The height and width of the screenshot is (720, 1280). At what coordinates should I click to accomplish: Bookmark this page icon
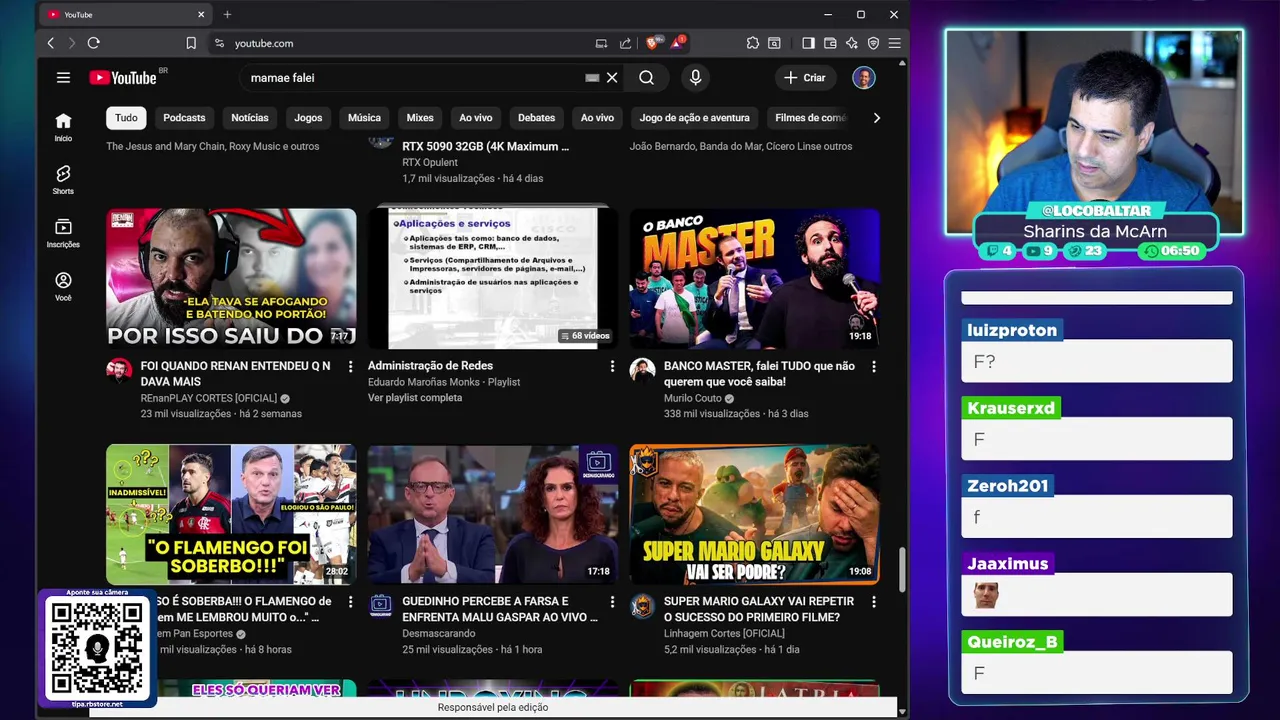click(191, 43)
